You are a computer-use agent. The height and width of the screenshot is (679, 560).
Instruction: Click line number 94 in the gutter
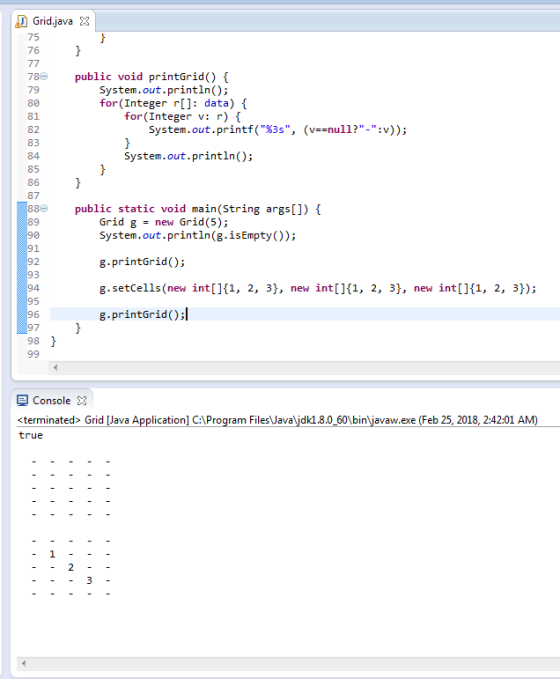33,288
